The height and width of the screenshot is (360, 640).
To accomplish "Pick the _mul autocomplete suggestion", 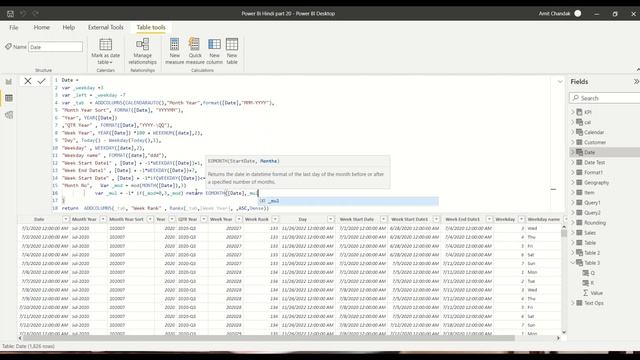I will click(349, 201).
